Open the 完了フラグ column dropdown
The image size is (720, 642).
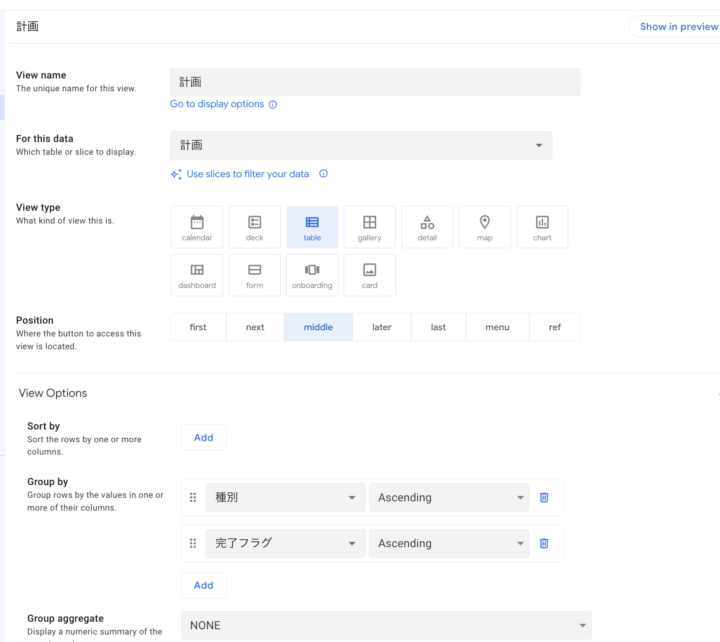tap(285, 543)
